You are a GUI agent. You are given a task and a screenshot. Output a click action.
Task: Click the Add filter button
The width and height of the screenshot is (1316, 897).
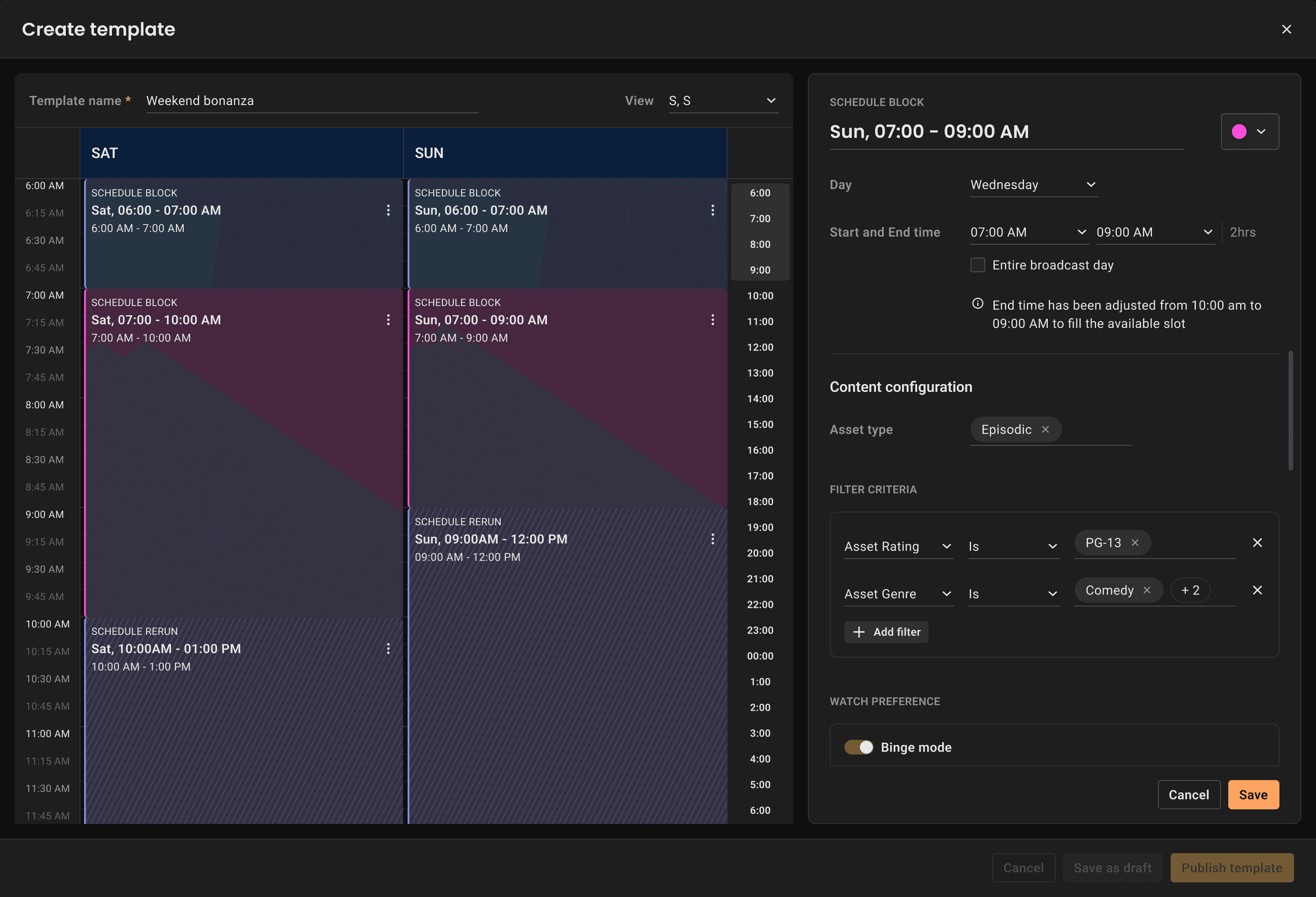(x=886, y=632)
